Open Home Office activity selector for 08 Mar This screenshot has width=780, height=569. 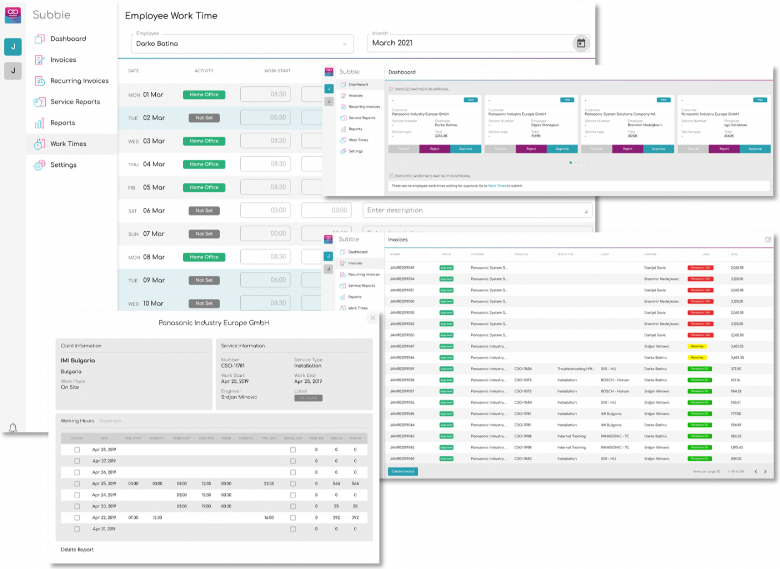pyautogui.click(x=204, y=257)
